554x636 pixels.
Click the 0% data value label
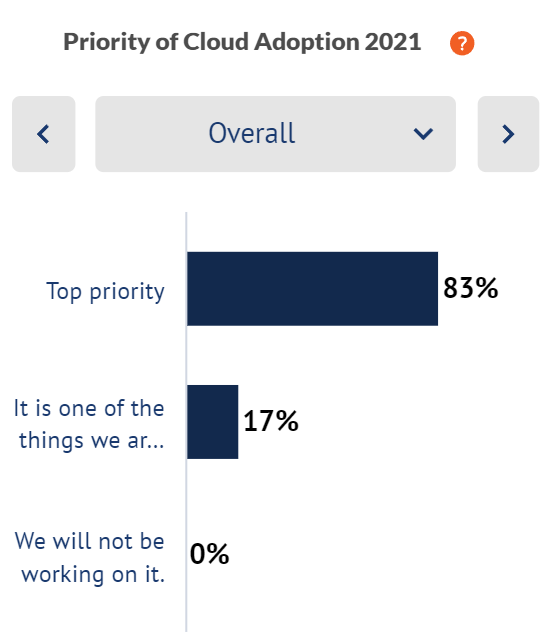(x=209, y=554)
